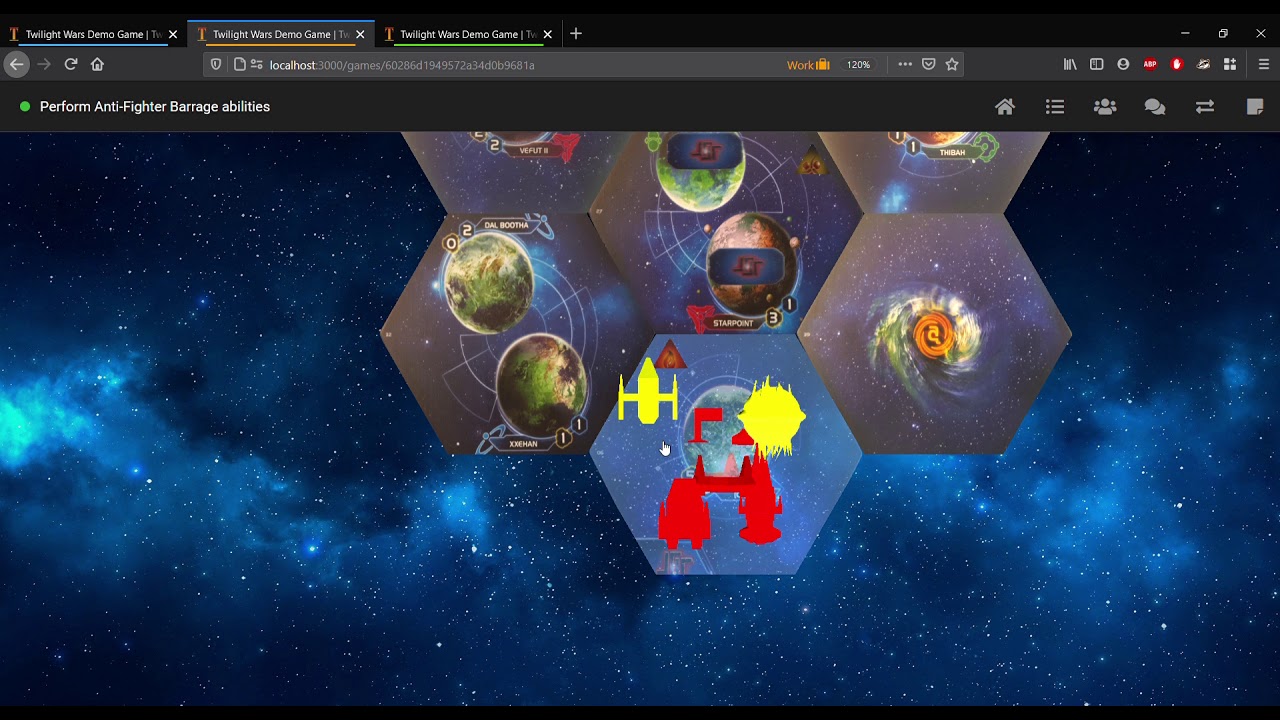This screenshot has height=720, width=1280.
Task: Save page to Pocket
Action: pos(928,64)
